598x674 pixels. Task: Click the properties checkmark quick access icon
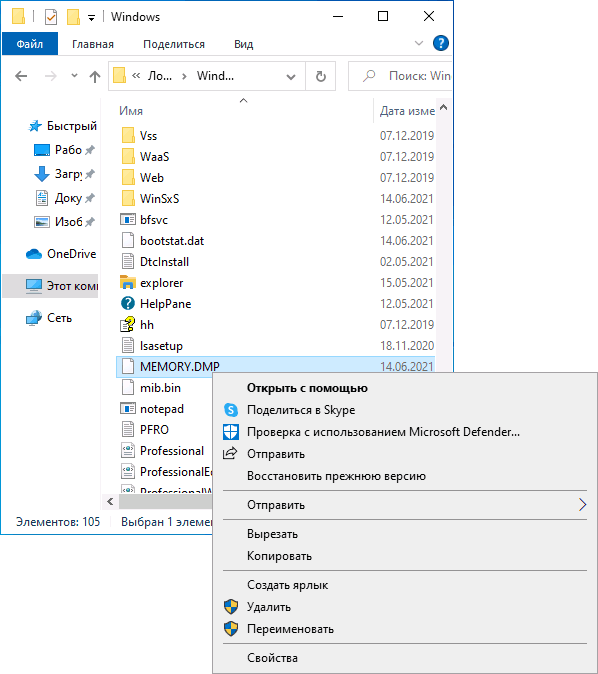[51, 17]
